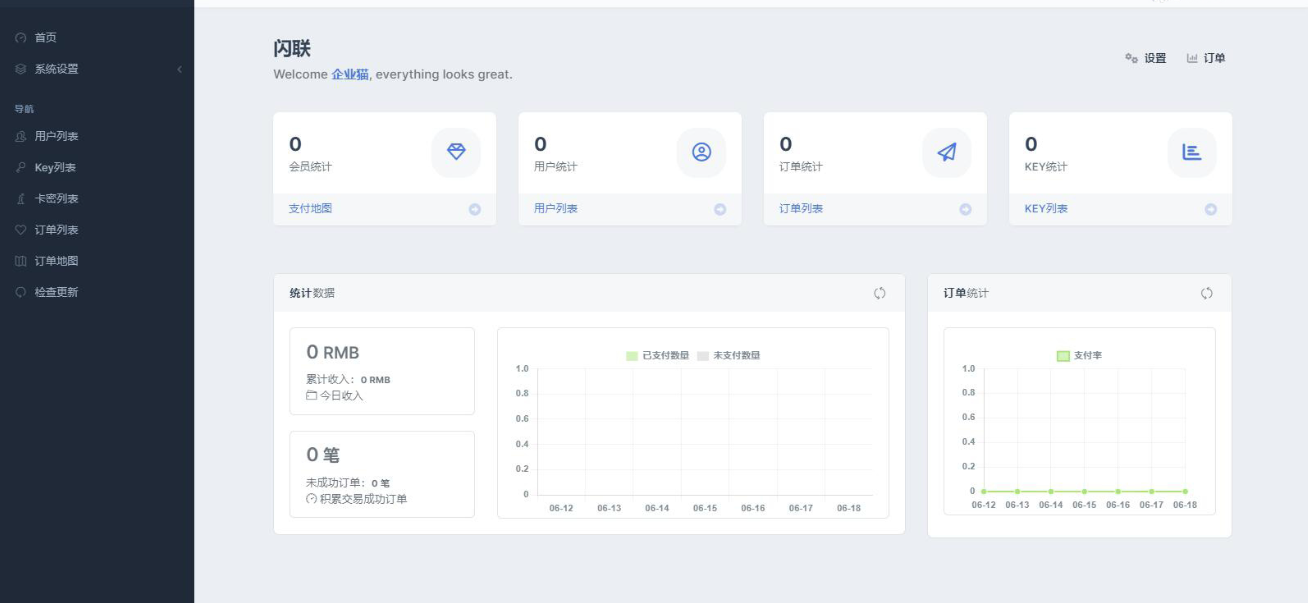Click the 企业猫 username link

pos(350,74)
